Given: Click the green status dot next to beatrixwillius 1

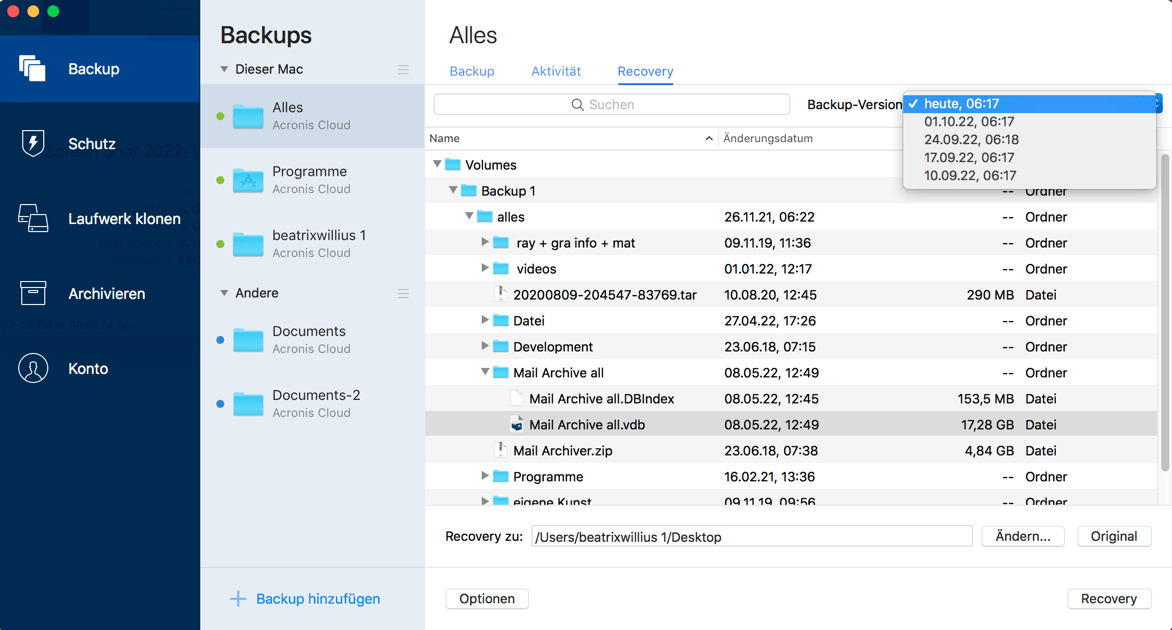Looking at the screenshot, I should 222,243.
